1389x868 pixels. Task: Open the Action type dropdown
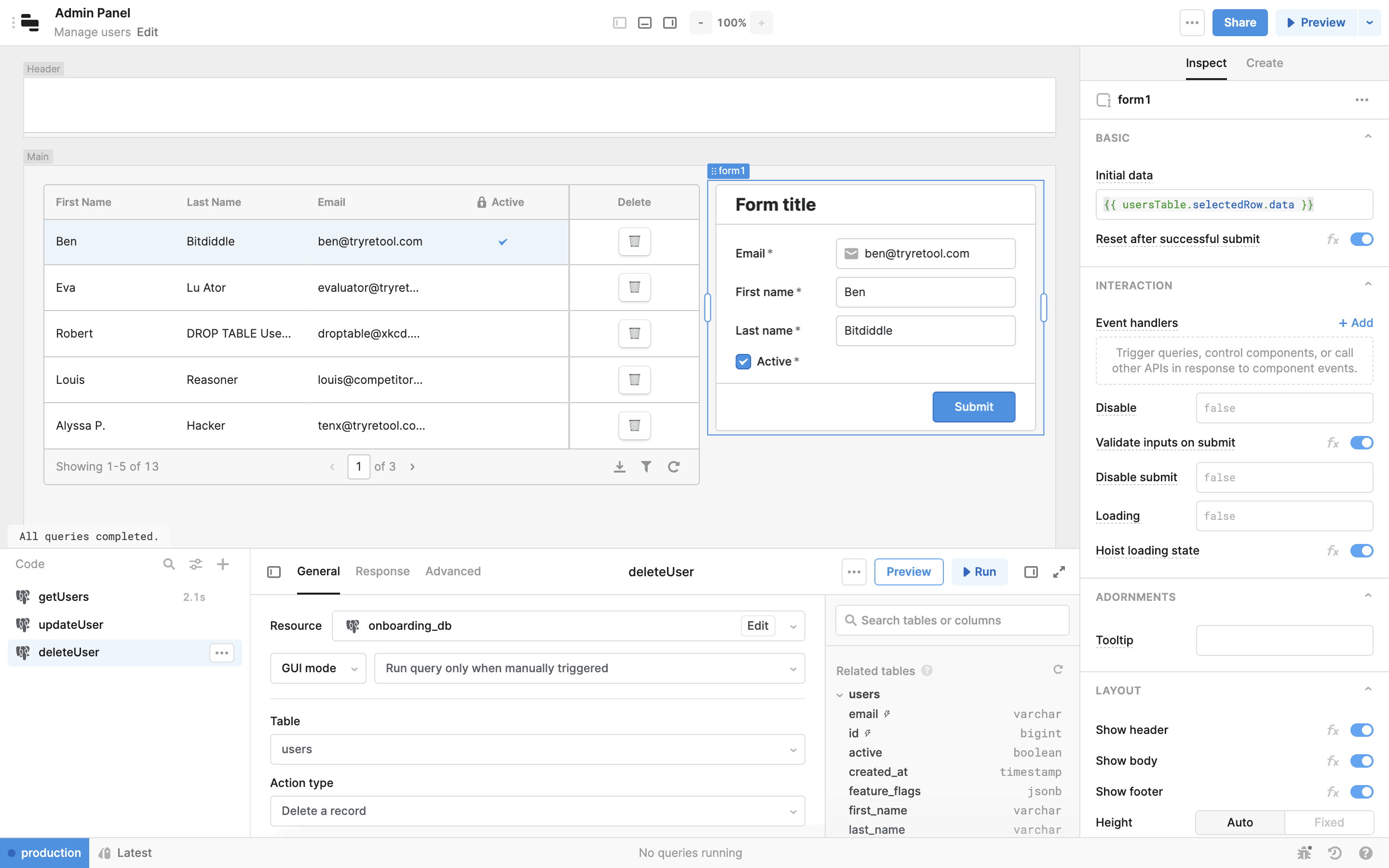(x=537, y=811)
